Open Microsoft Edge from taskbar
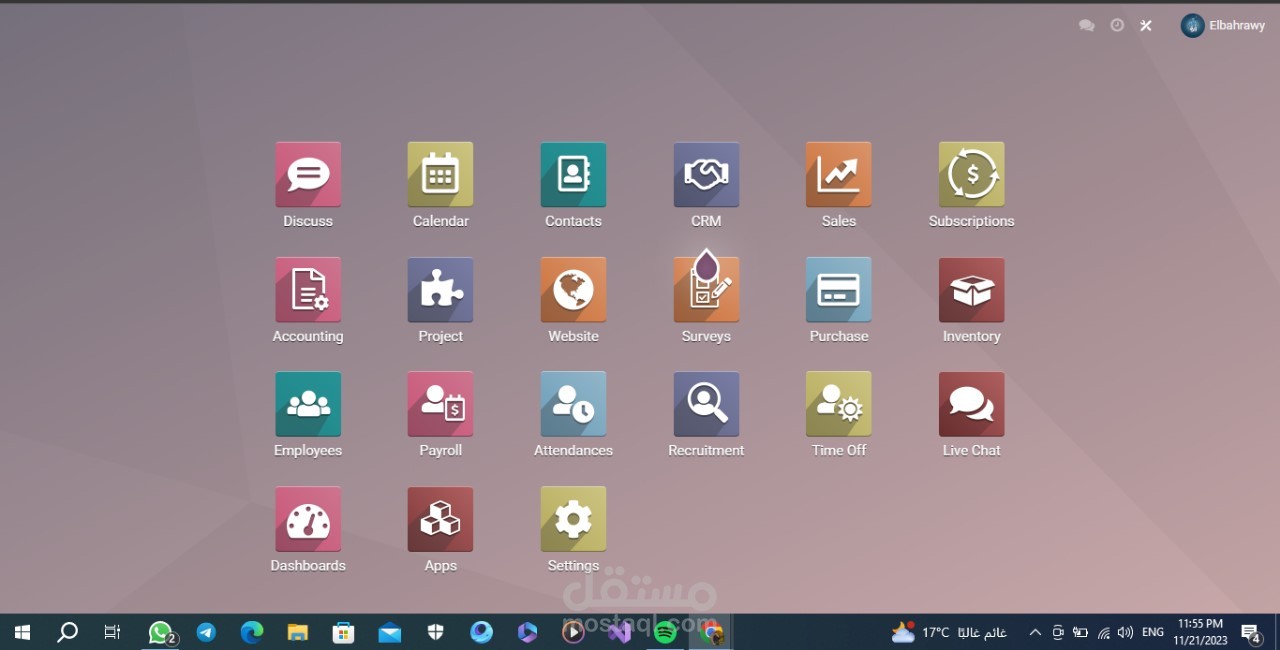The width and height of the screenshot is (1280, 650). coord(252,632)
